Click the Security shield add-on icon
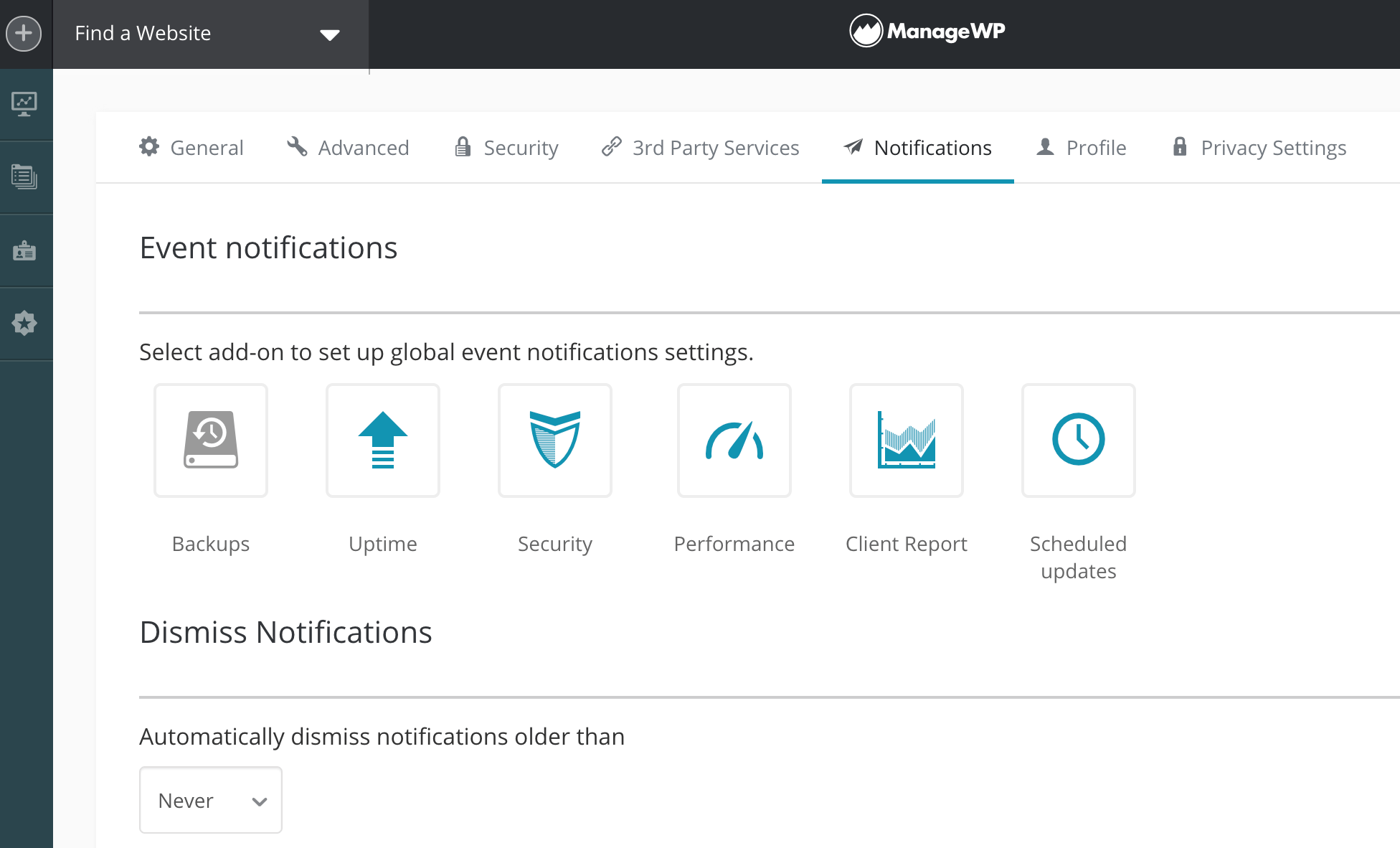 [554, 440]
